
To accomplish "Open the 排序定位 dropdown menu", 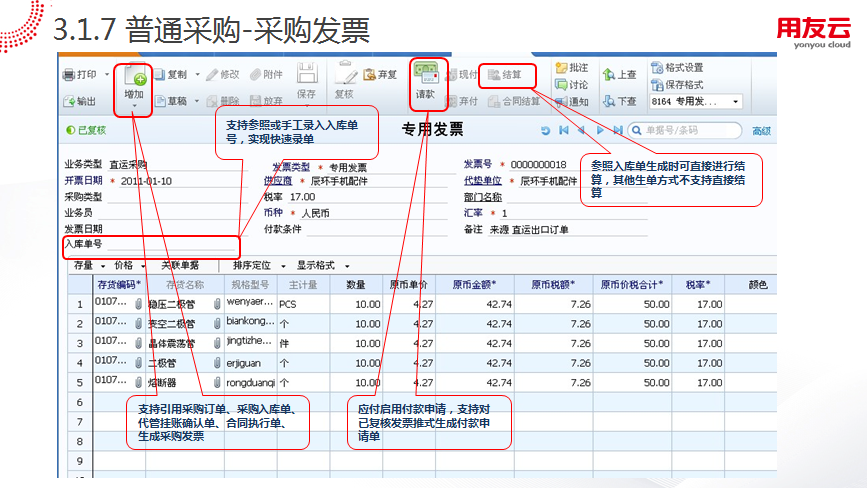I will pyautogui.click(x=259, y=265).
